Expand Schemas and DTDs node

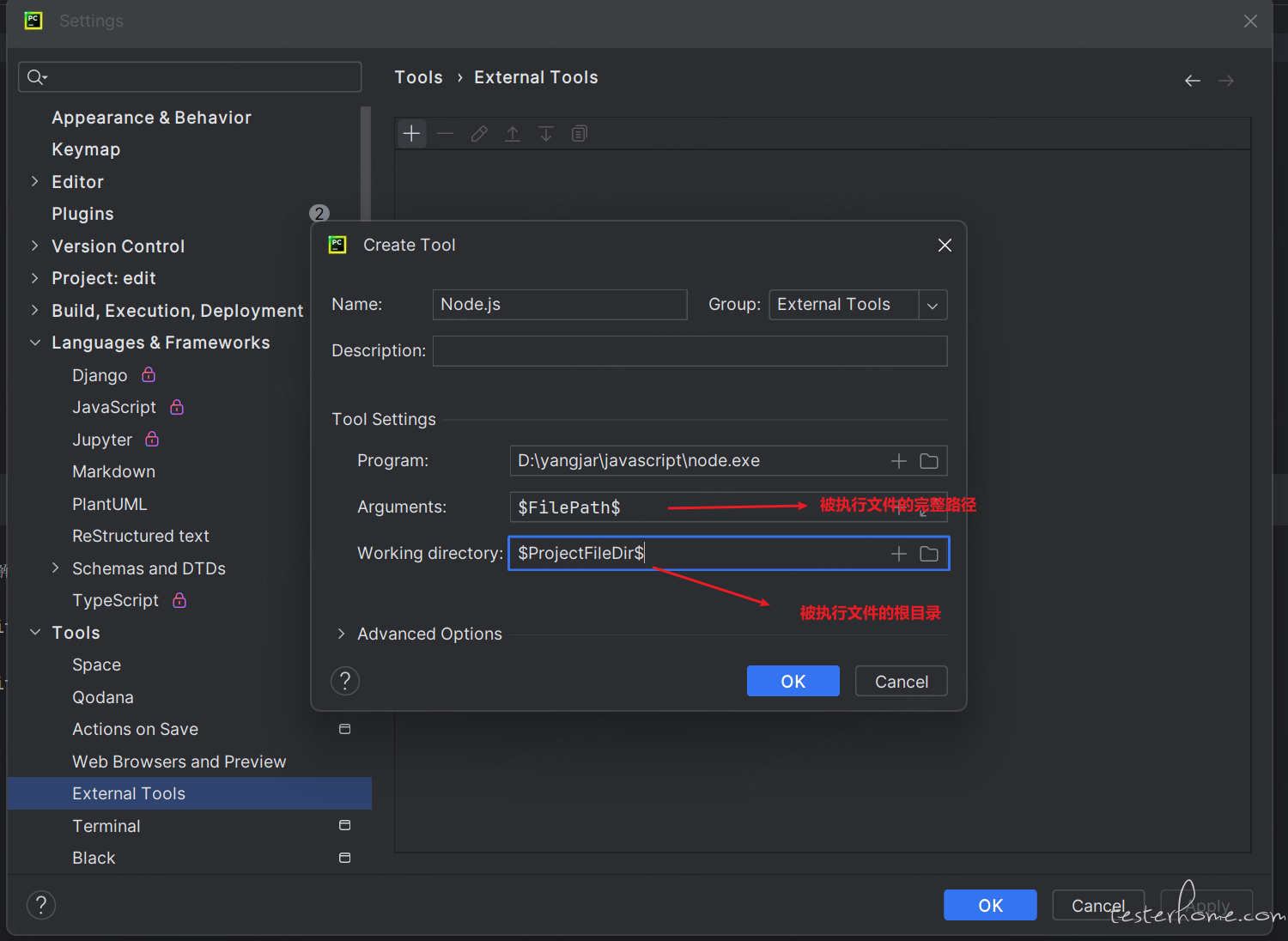[55, 568]
